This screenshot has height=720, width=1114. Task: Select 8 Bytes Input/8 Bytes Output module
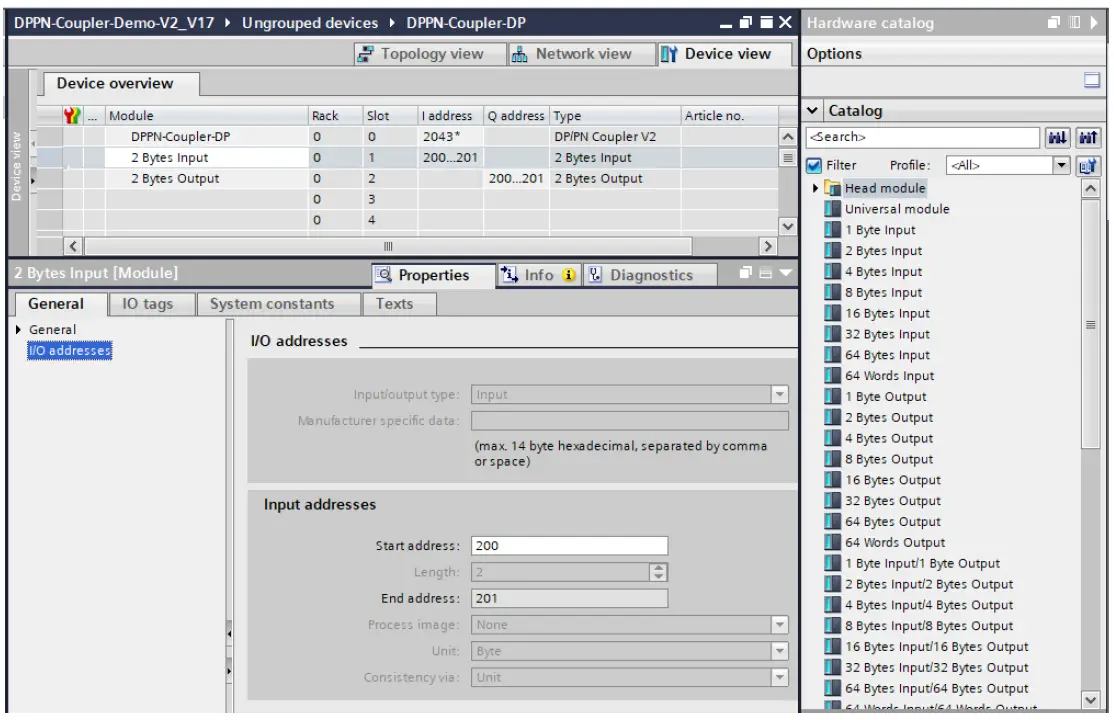pos(929,625)
